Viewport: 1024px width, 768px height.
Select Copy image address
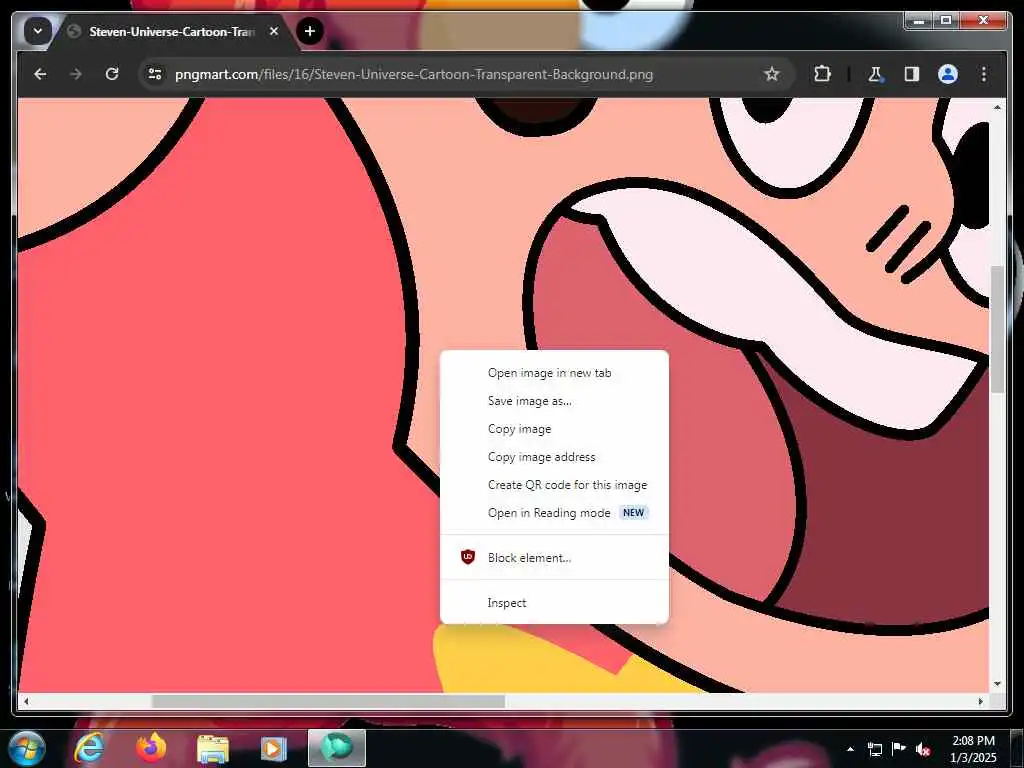(554, 457)
